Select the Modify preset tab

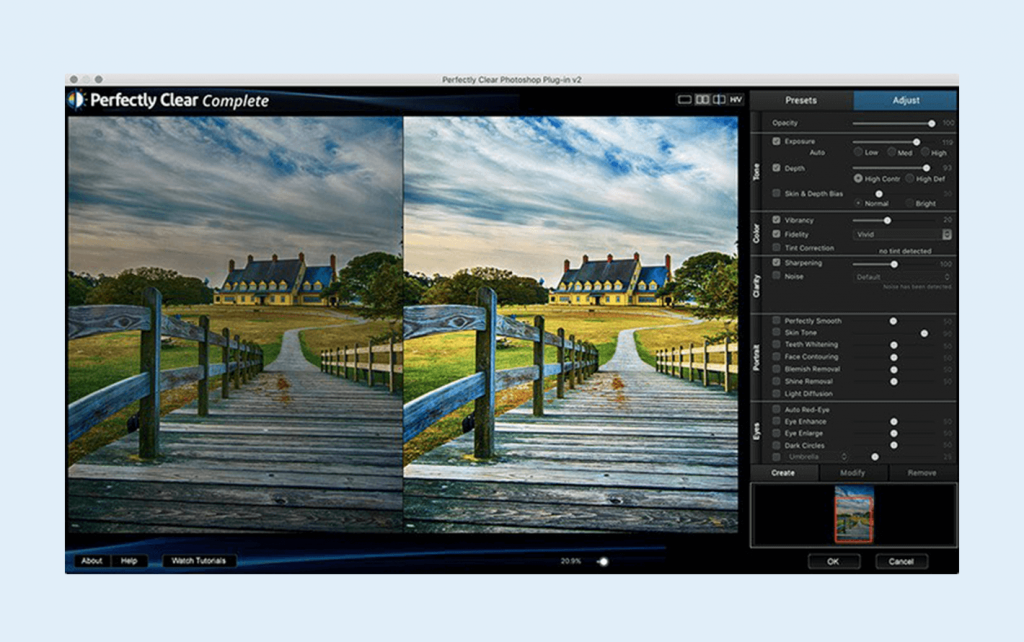pyautogui.click(x=852, y=473)
